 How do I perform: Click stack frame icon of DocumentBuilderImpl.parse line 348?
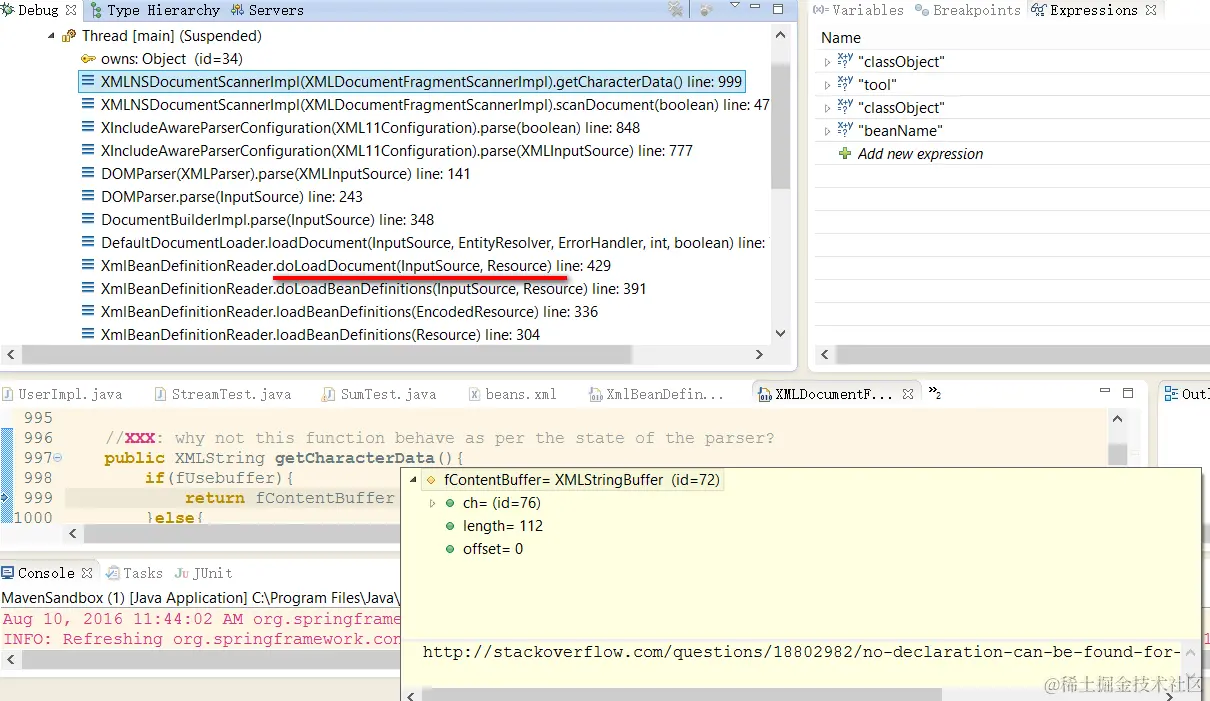click(x=89, y=220)
